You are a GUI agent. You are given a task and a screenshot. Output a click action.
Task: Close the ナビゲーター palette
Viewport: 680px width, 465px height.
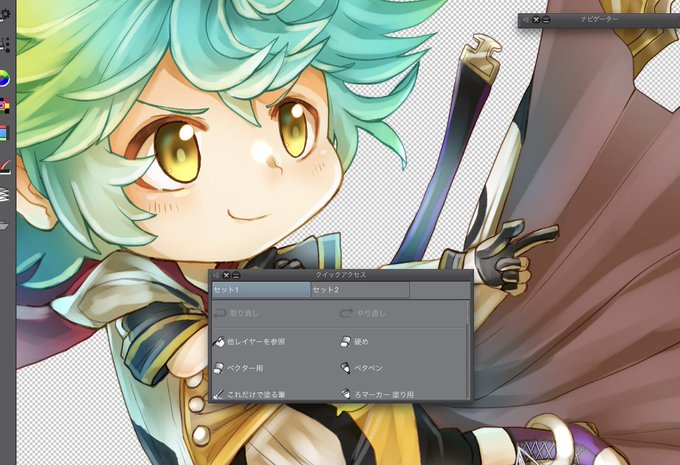tap(536, 20)
